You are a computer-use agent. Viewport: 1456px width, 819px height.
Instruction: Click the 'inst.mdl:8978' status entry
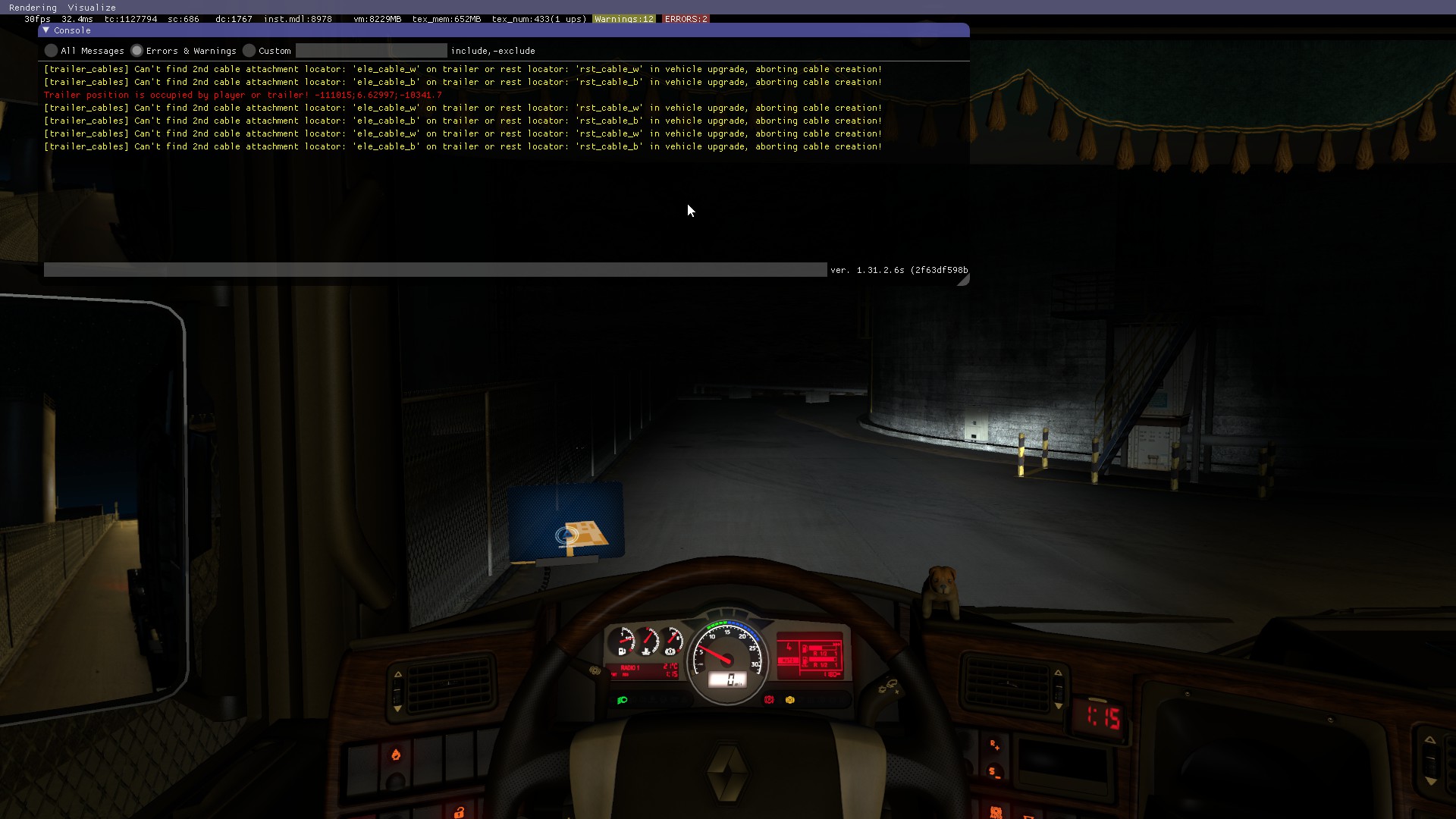coord(298,19)
